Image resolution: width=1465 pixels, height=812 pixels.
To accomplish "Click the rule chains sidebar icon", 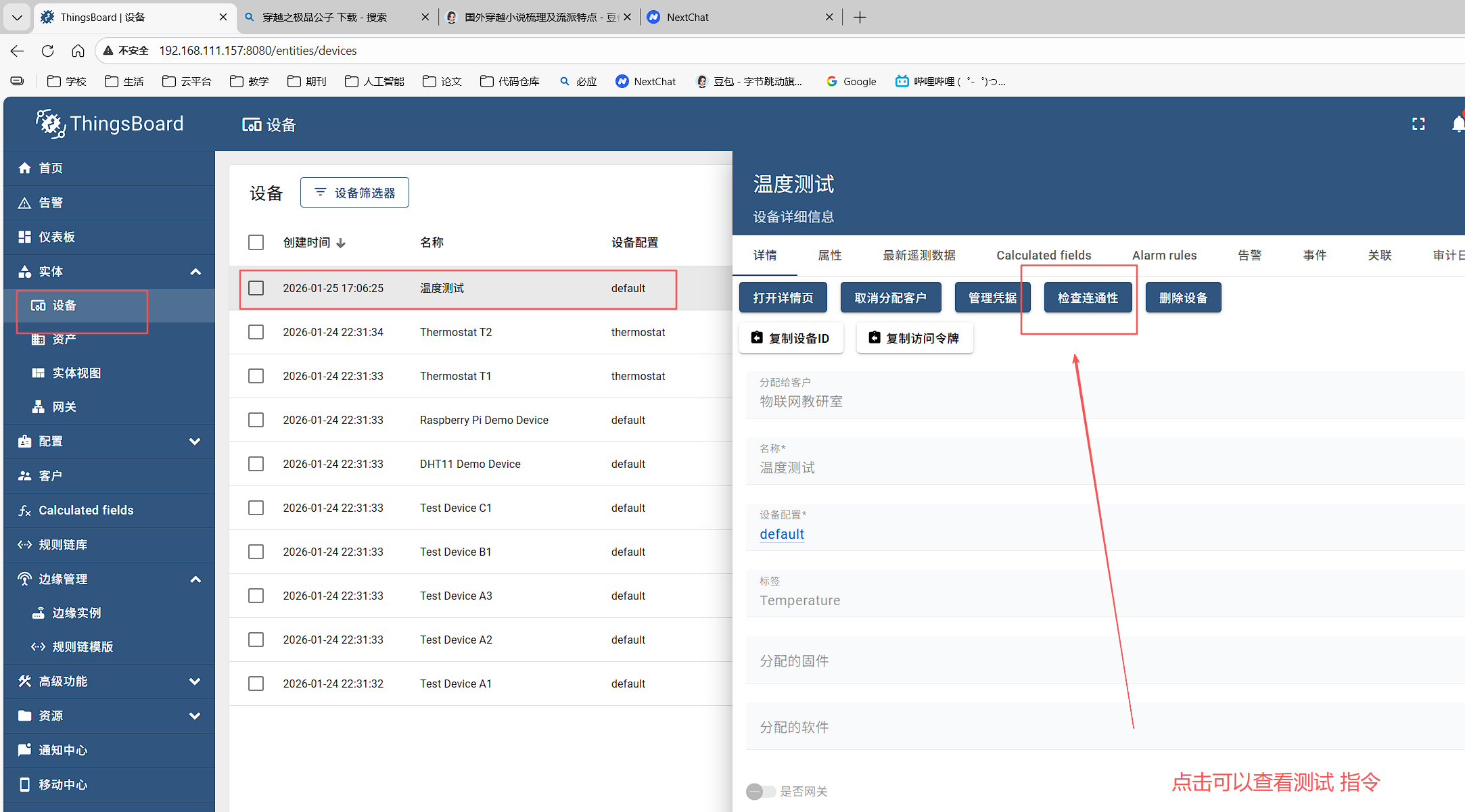I will point(25,545).
